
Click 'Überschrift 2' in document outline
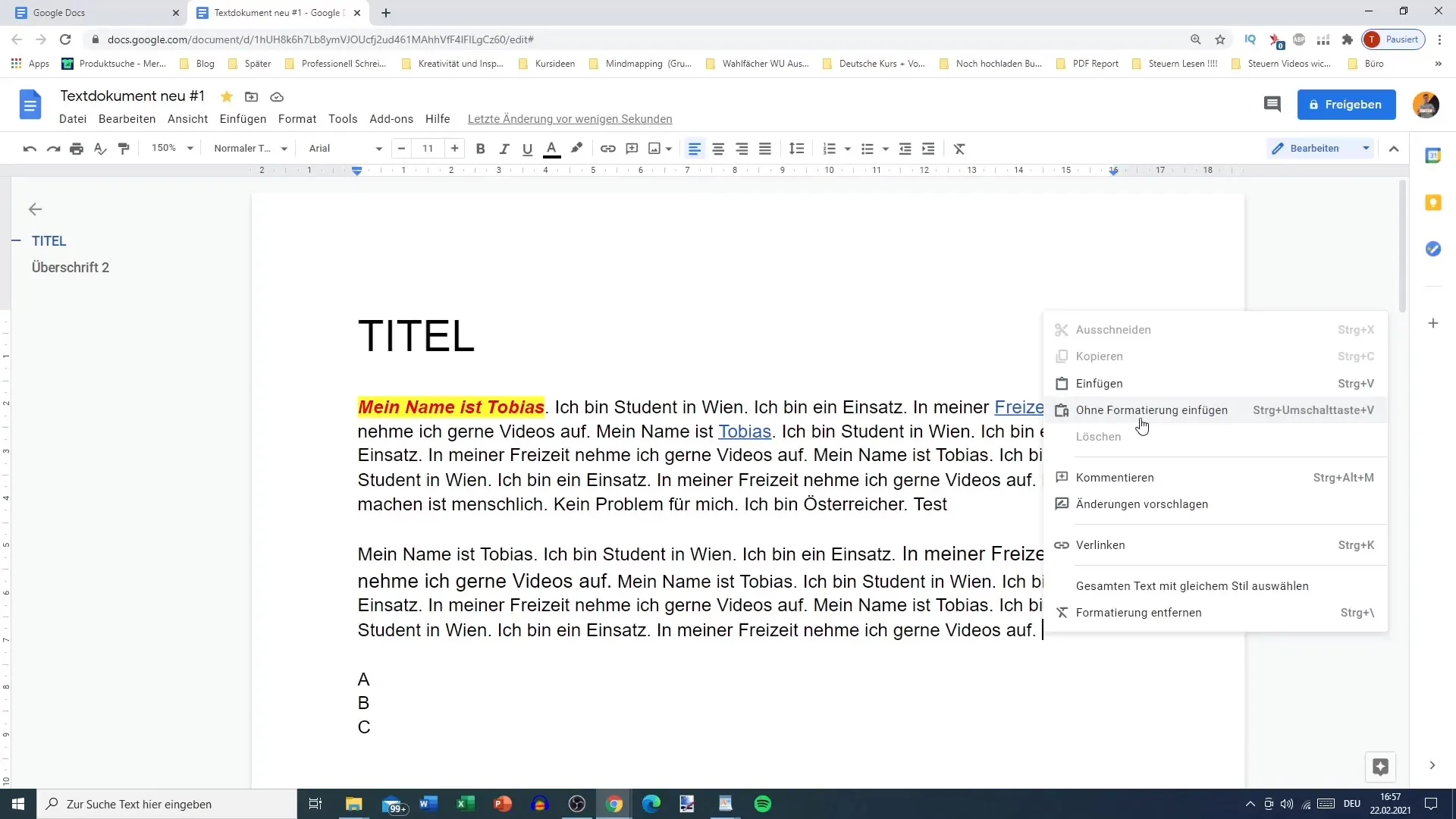(71, 268)
